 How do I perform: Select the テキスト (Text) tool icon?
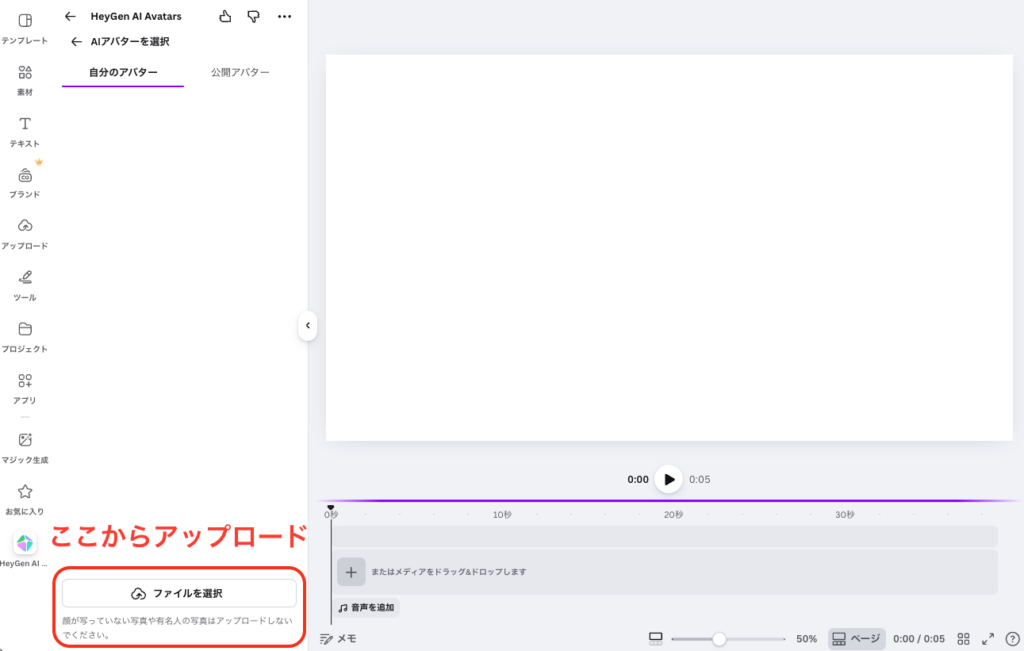[25, 123]
